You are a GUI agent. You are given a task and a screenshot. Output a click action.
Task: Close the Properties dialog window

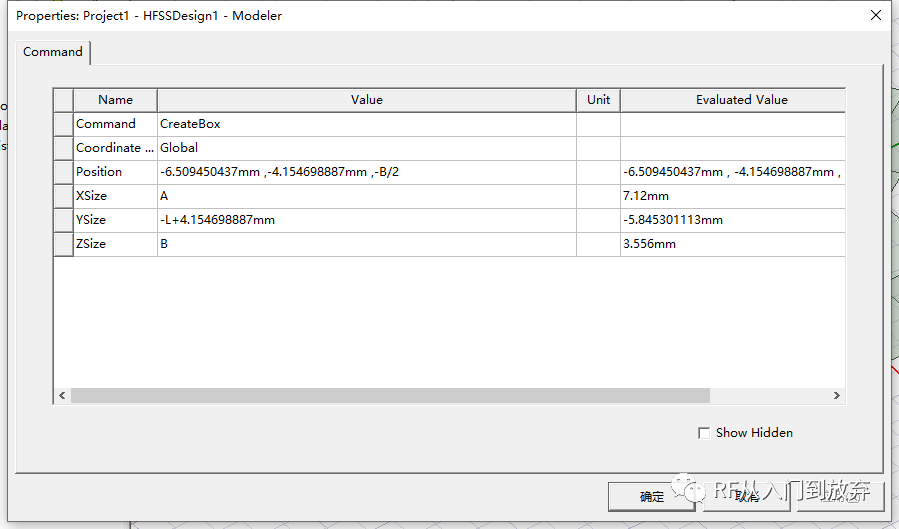pos(875,15)
